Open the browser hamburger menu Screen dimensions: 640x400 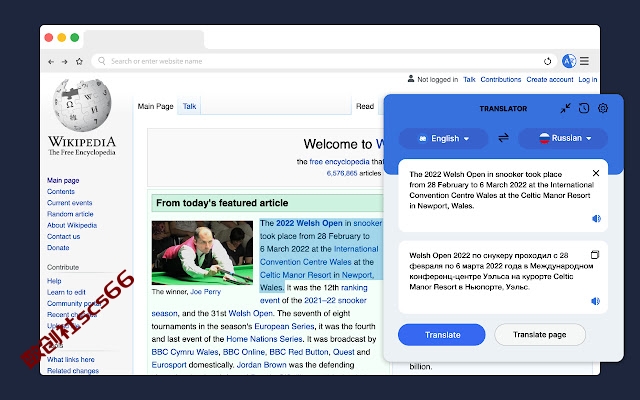click(x=584, y=61)
